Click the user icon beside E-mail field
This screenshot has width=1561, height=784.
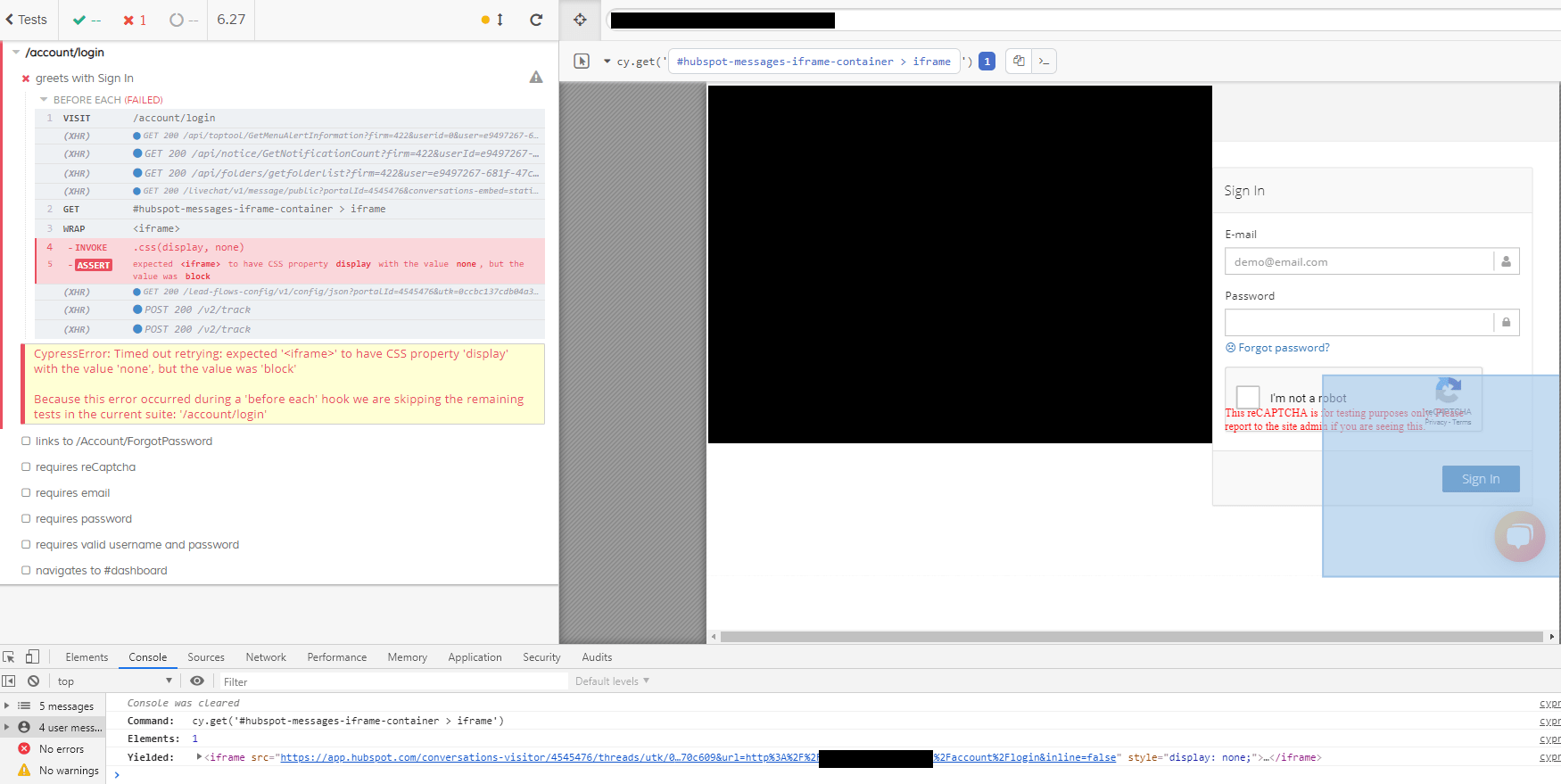tap(1506, 261)
